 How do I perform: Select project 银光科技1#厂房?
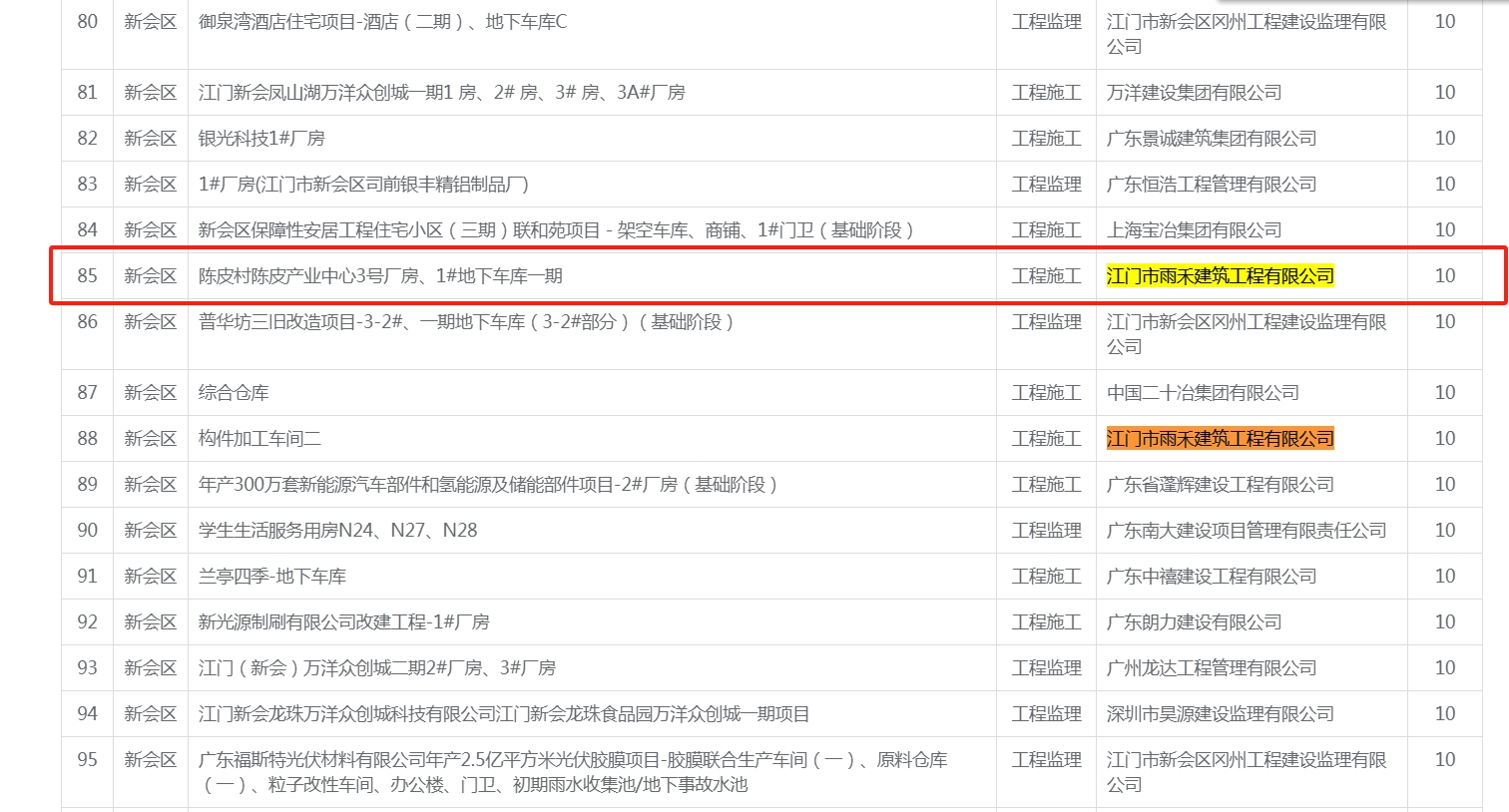[x=261, y=139]
